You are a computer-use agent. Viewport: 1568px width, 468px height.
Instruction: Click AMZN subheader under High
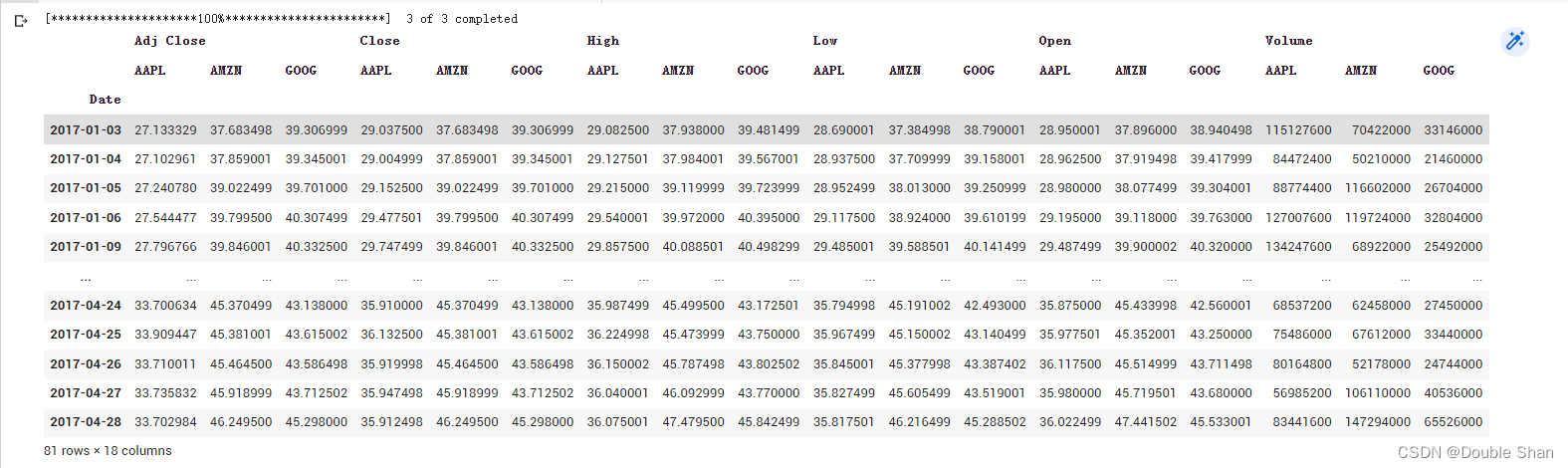tap(678, 71)
